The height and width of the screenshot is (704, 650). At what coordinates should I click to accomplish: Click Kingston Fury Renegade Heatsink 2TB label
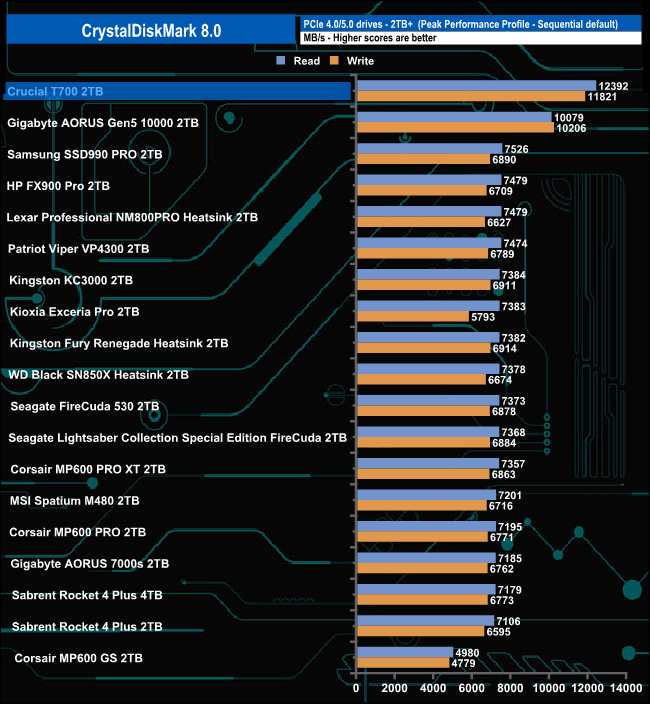pyautogui.click(x=119, y=343)
